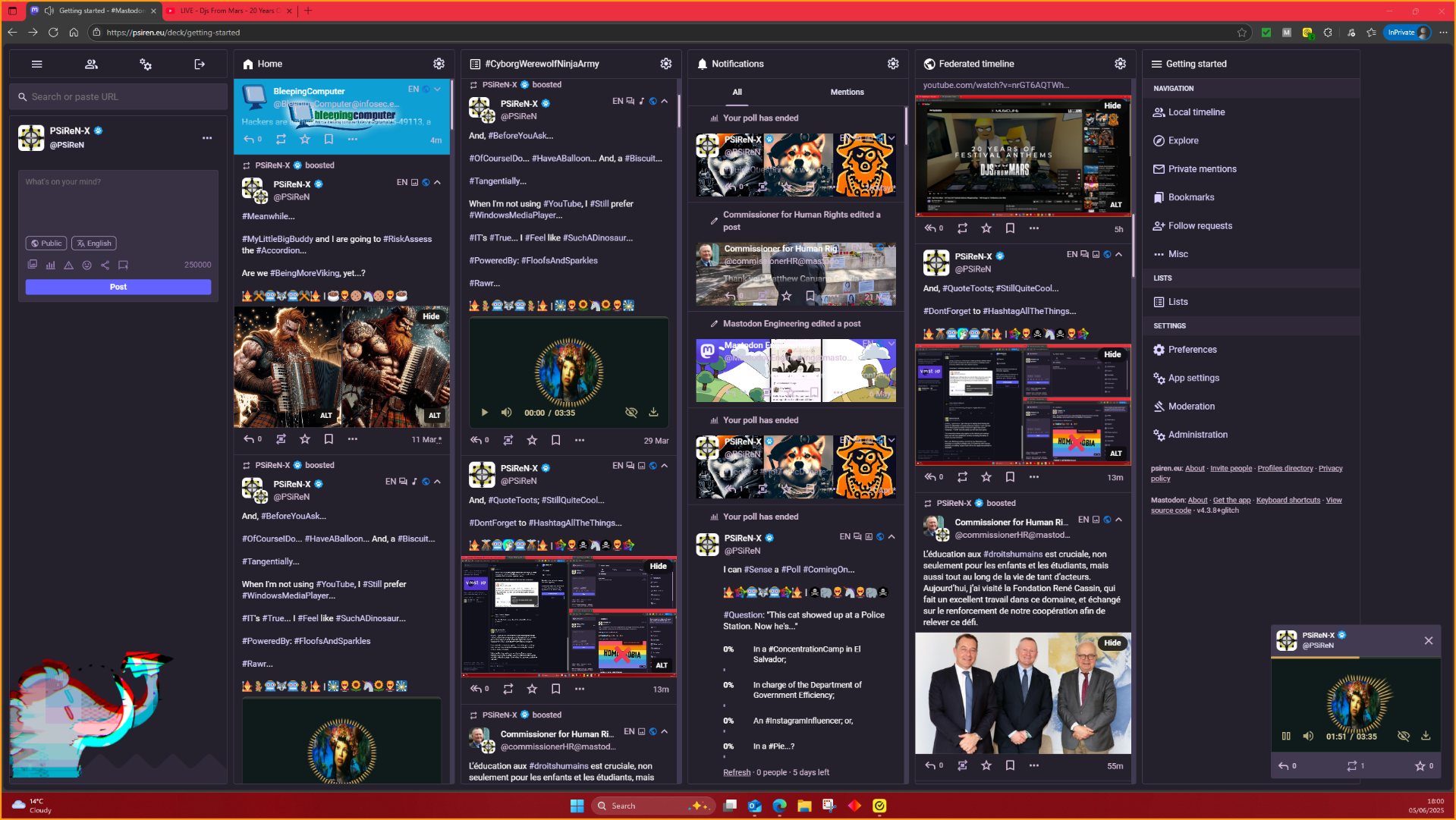Viewport: 1456px width, 820px height.
Task: Open the Notifications column settings gear
Action: [x=893, y=64]
